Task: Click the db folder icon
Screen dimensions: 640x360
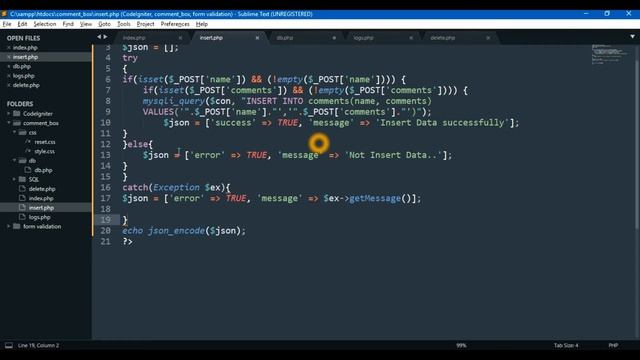Action: (x=22, y=160)
